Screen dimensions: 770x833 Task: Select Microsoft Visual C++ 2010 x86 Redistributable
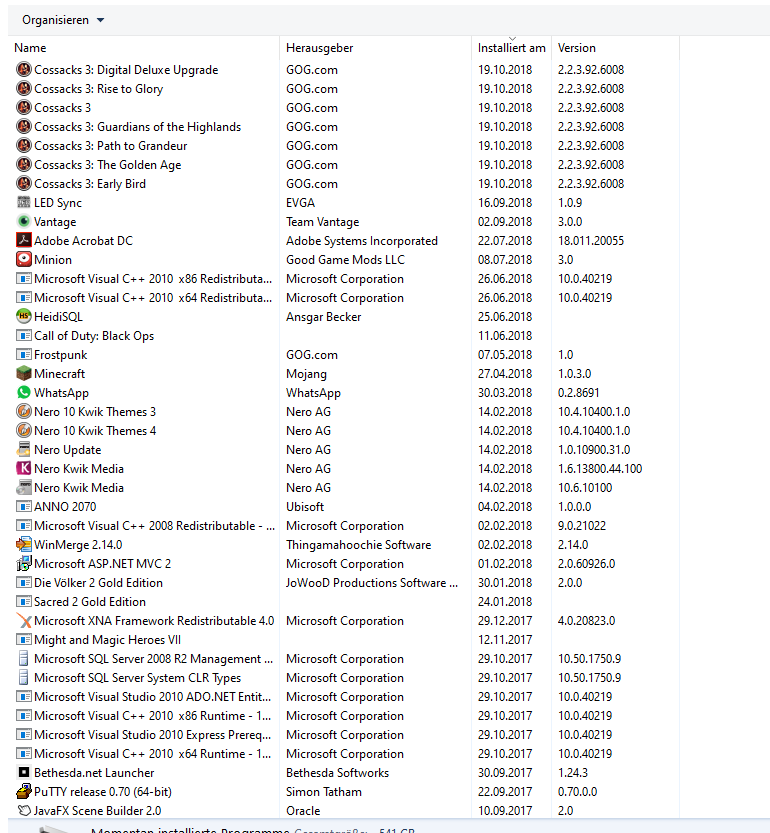click(x=153, y=279)
